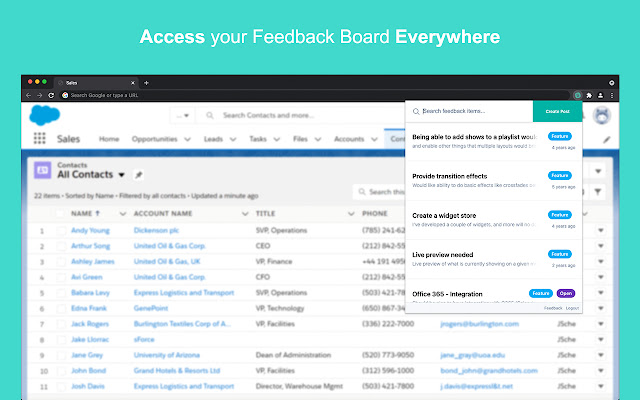Screen dimensions: 640x400
Task: Open the Salesforce cloud logo
Action: pyautogui.click(x=45, y=115)
